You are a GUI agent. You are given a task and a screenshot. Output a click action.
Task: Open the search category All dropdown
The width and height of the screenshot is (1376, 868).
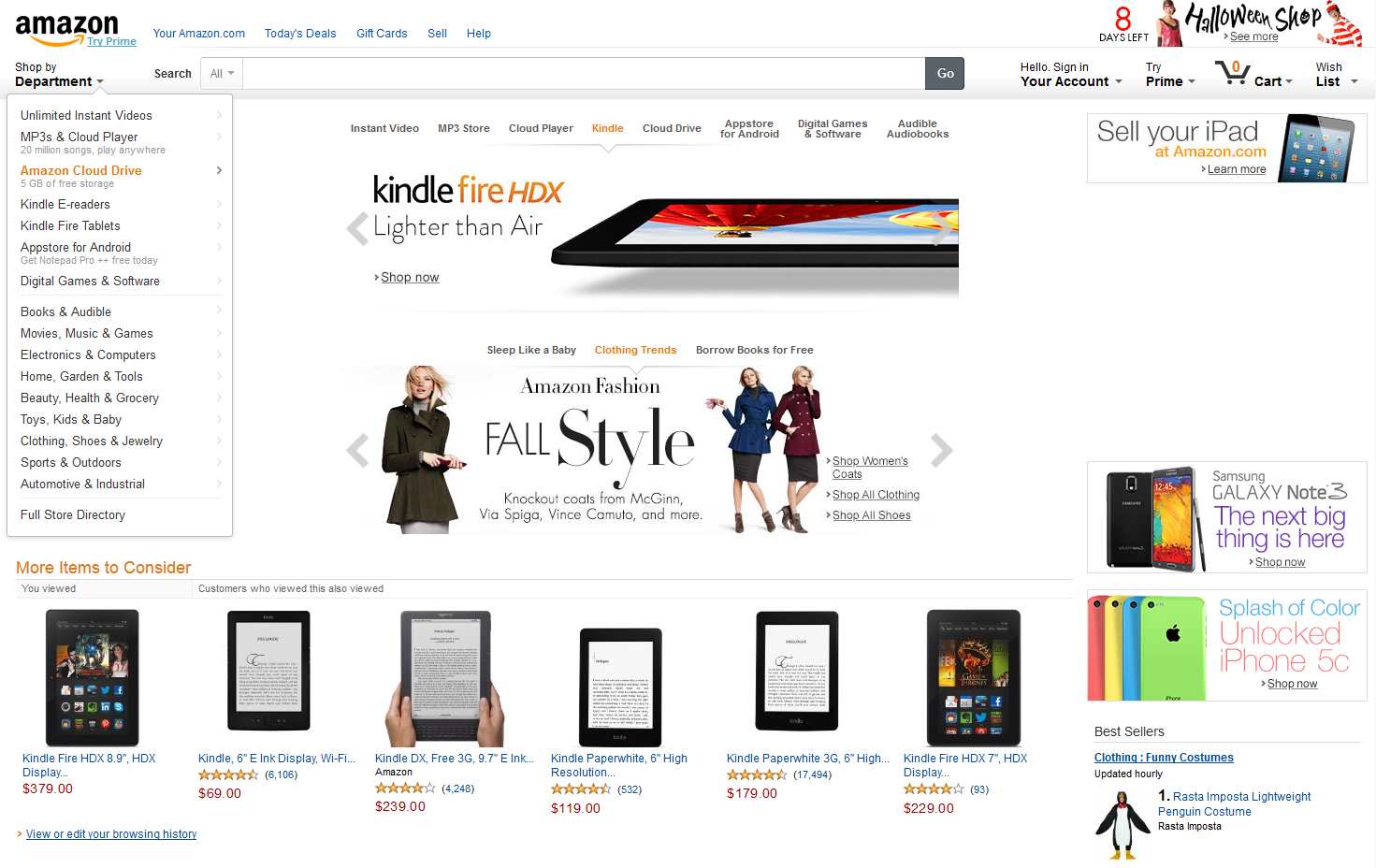click(222, 73)
